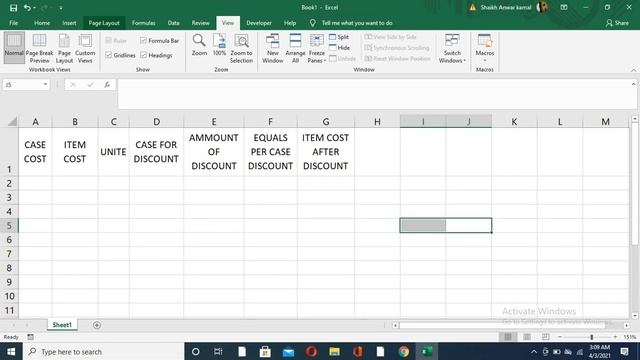Show hidden system tray icons
Screen dimensions: 640x360
tap(534, 351)
